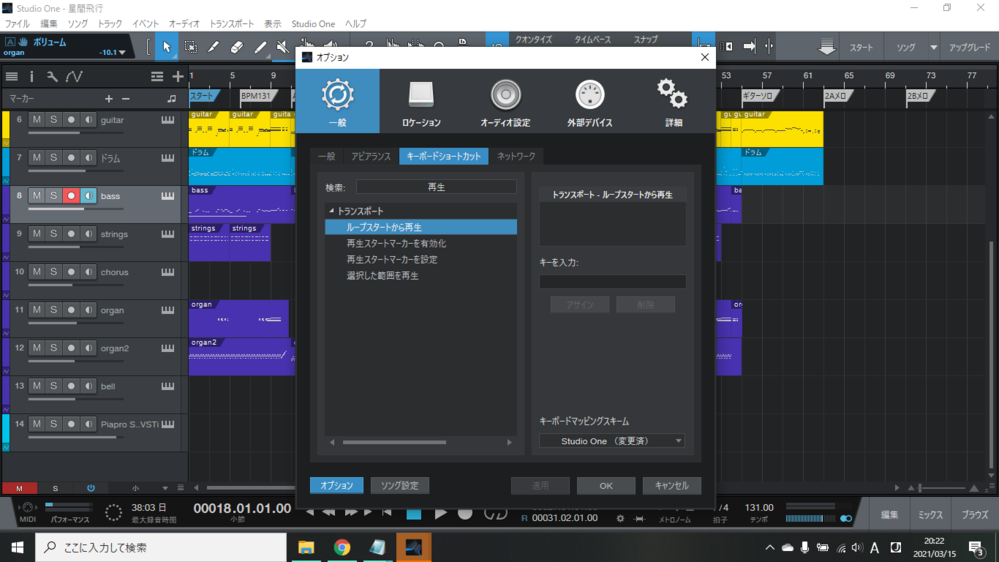Open the ソング dropdown arrow
The height and width of the screenshot is (562, 999).
pyautogui.click(x=933, y=47)
